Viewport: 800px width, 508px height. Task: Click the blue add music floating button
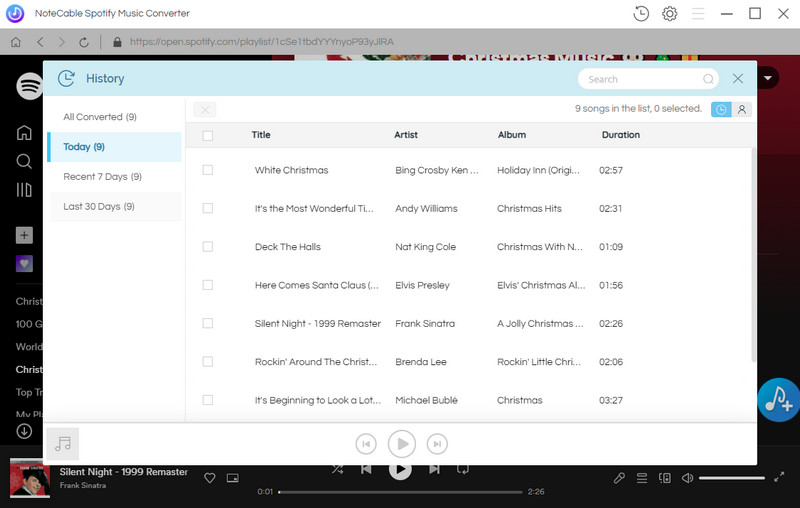pyautogui.click(x=777, y=400)
